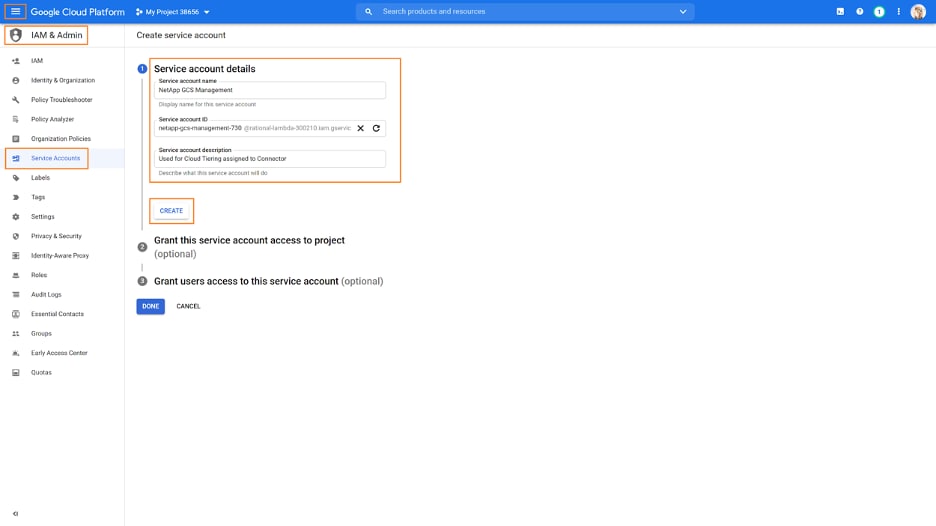The height and width of the screenshot is (526, 936).
Task: Expand the search bar dropdown arrow
Action: coord(683,12)
